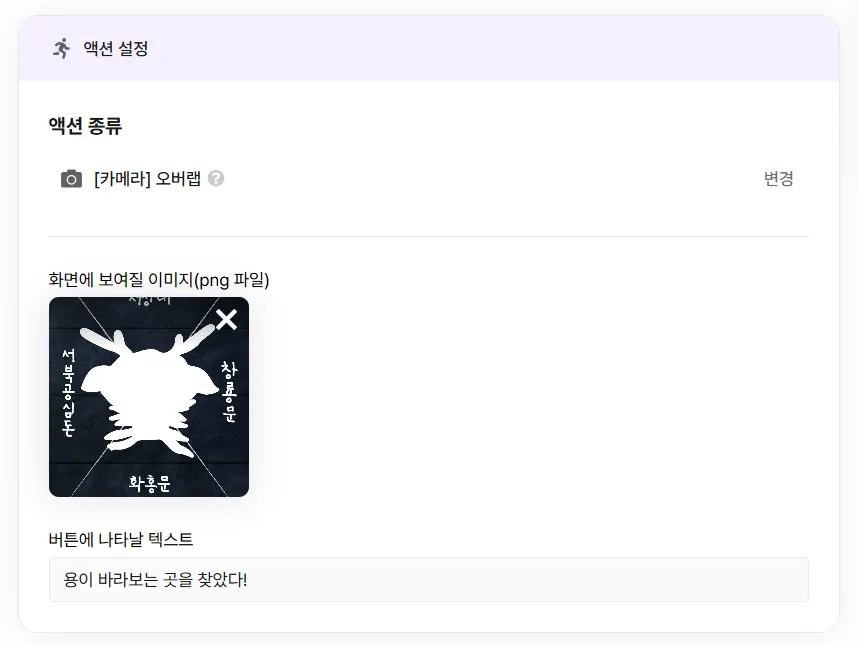Click the dragon's right antler in the image

[194, 338]
